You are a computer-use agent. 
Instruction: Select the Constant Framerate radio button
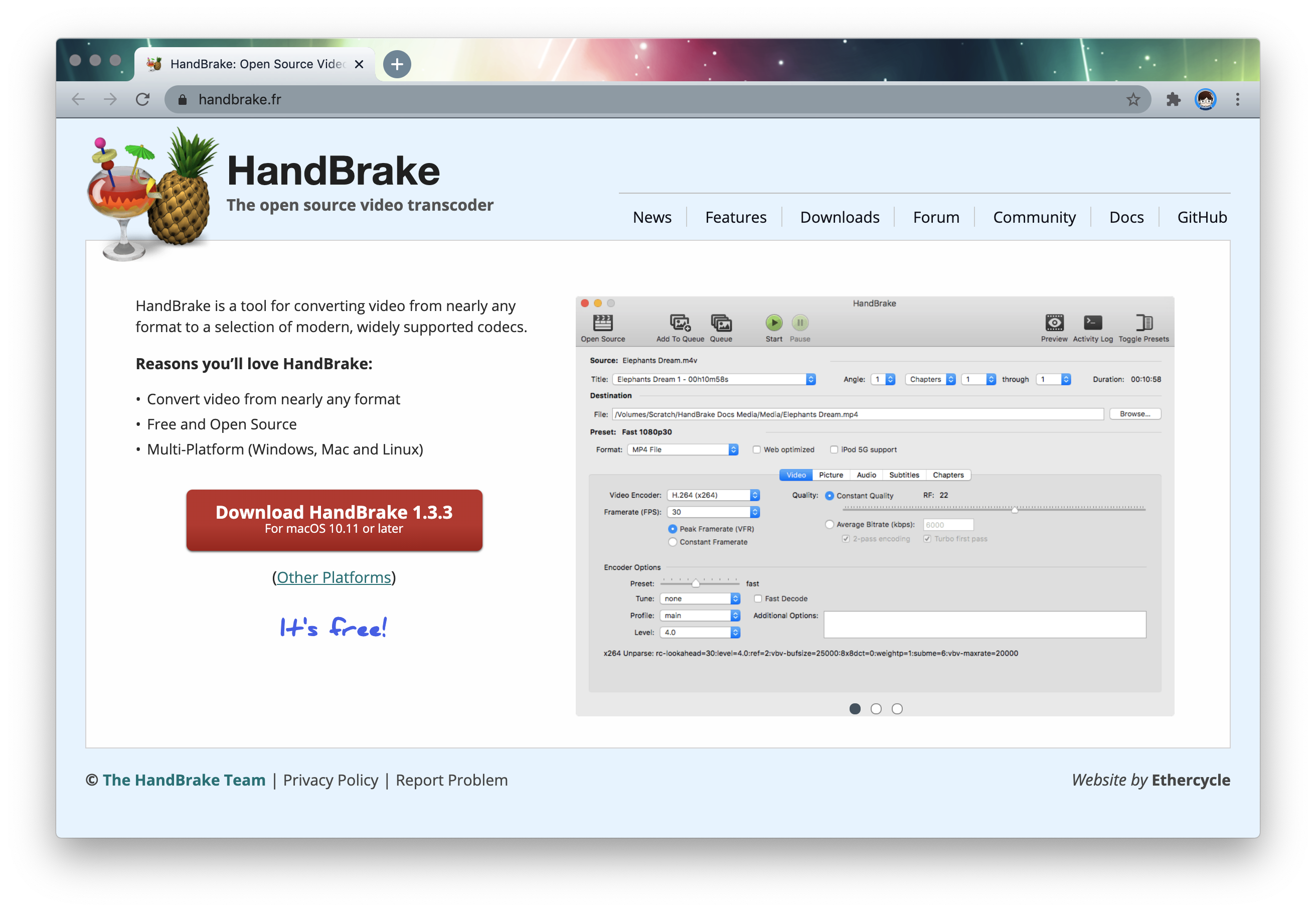click(x=672, y=542)
